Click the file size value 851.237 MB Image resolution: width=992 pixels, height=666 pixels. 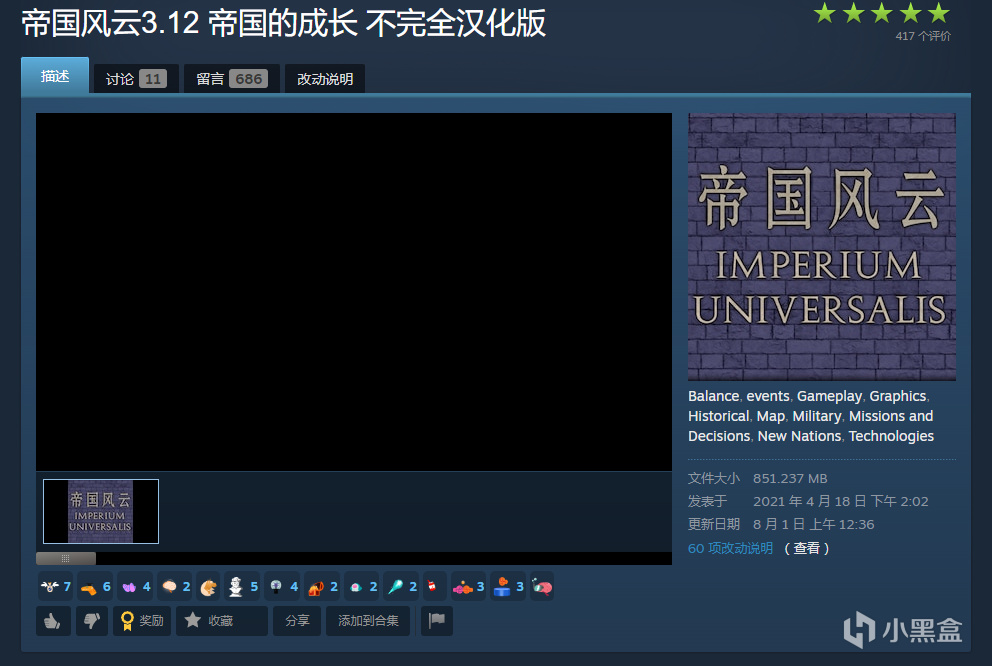coord(790,479)
